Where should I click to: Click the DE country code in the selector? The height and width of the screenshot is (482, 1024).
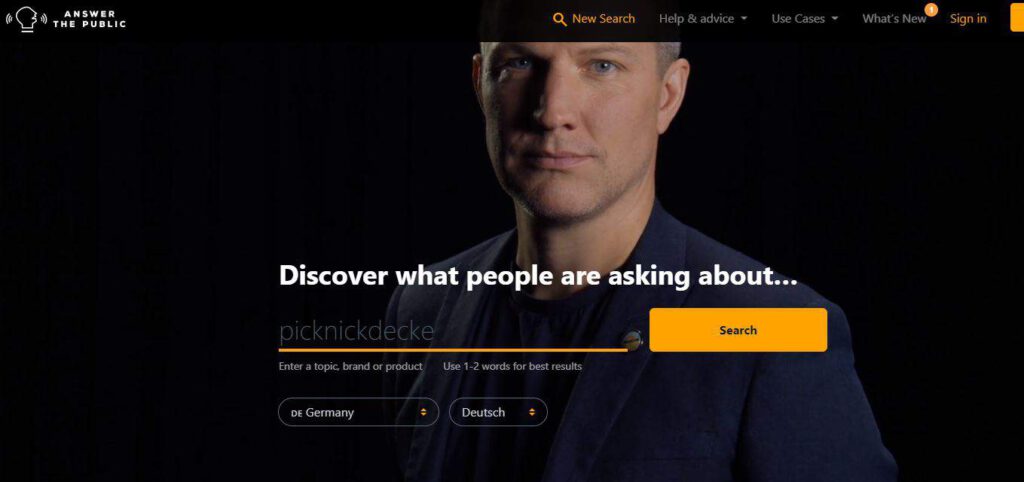296,413
